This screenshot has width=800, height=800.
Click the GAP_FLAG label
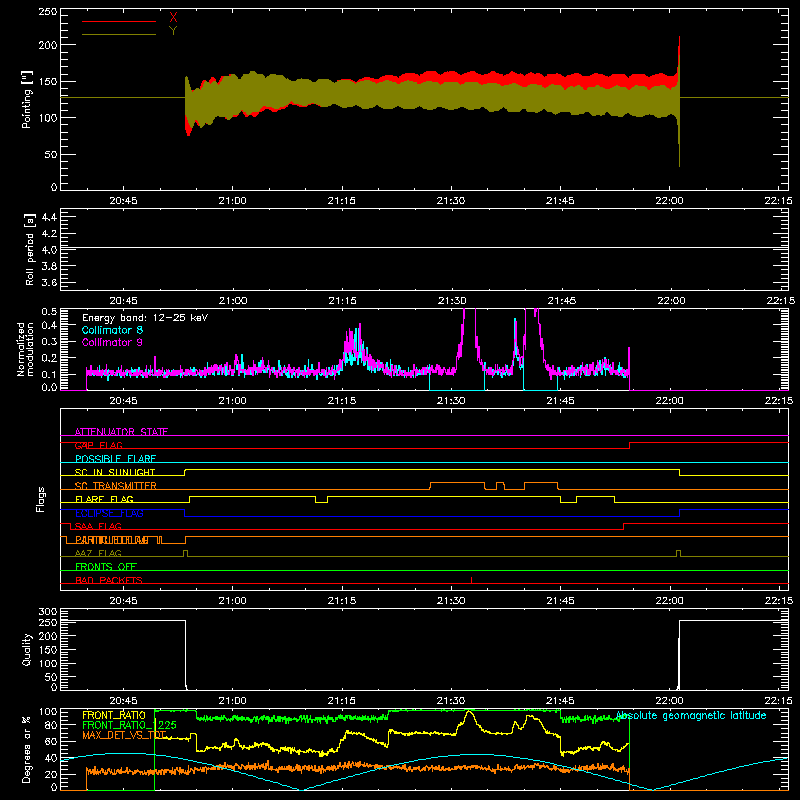[x=98, y=445]
